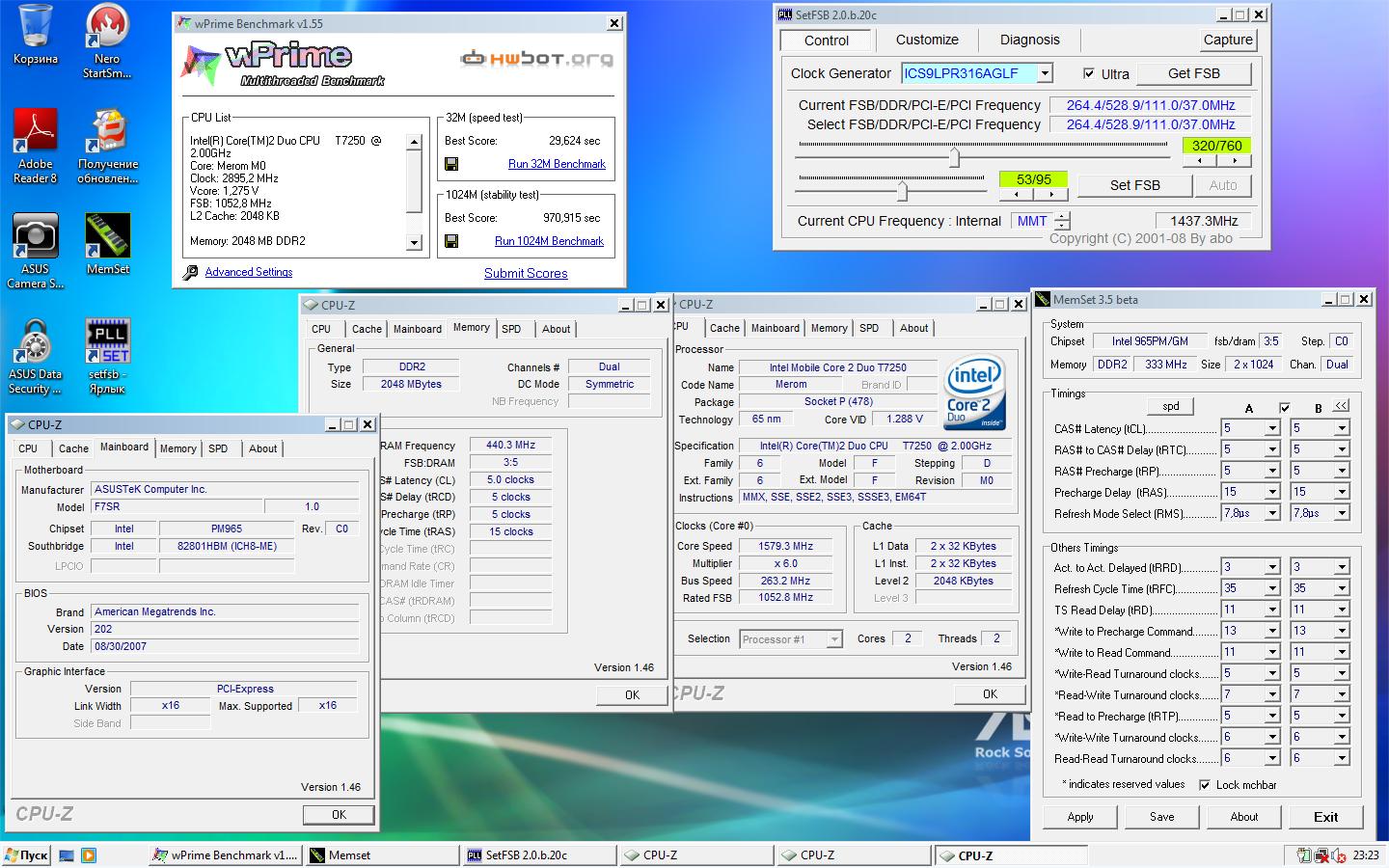1389x868 pixels.
Task: Open the Recycle Bin (Корзина) desktop icon
Action: coord(36,37)
